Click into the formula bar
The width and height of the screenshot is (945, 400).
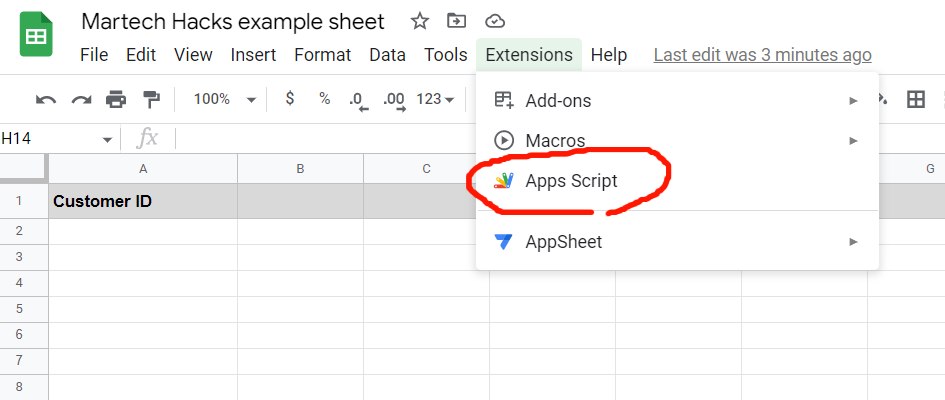click(325, 139)
